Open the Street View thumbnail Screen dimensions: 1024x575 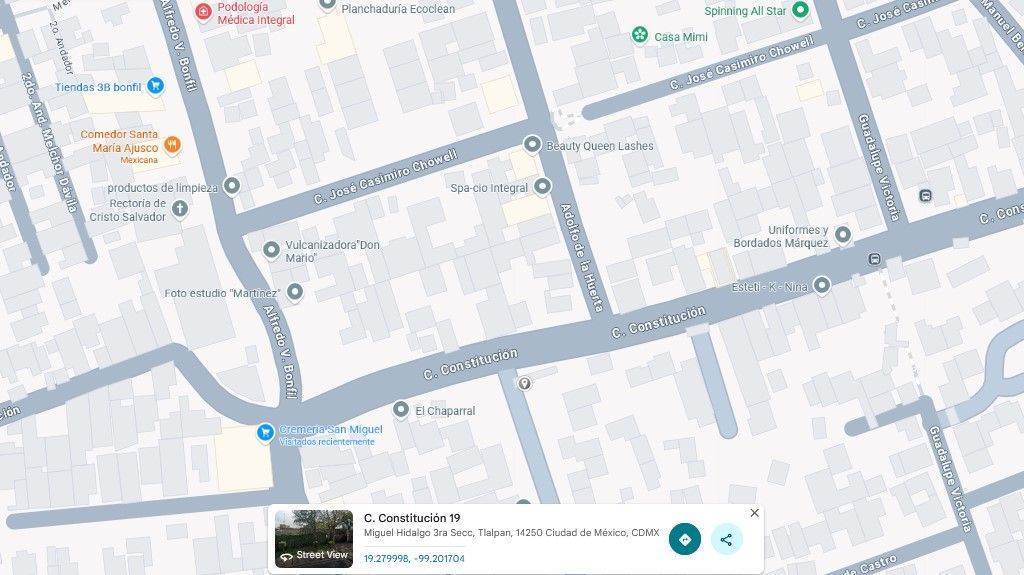314,539
